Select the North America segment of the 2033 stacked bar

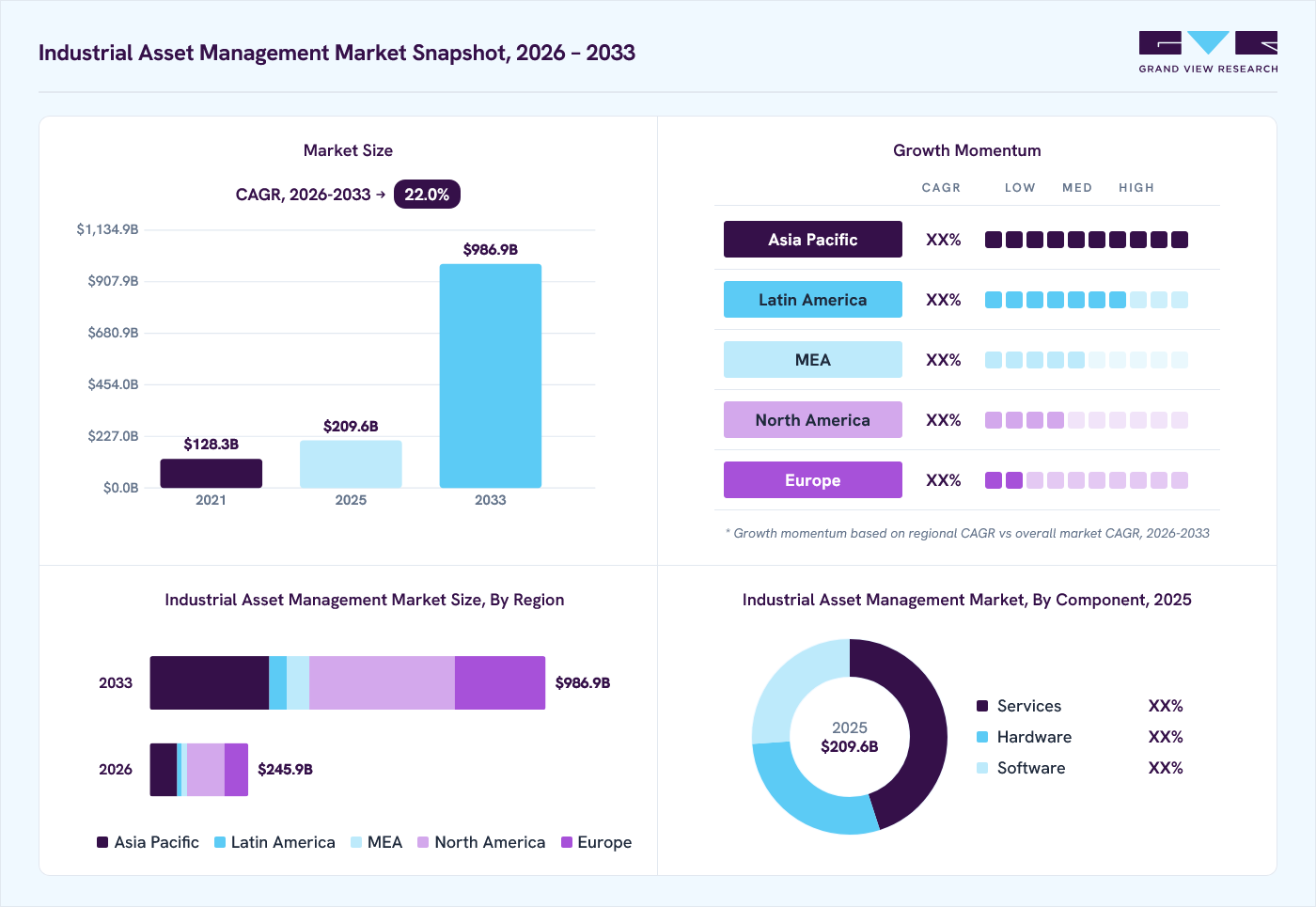click(382, 683)
